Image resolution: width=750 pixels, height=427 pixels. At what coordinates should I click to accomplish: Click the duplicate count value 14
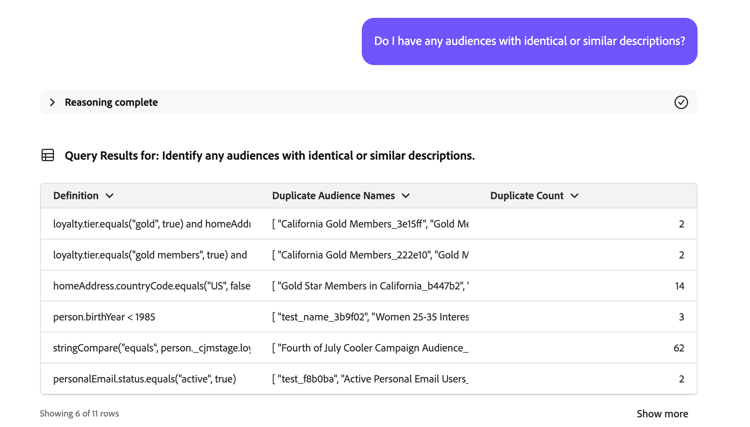[679, 286]
